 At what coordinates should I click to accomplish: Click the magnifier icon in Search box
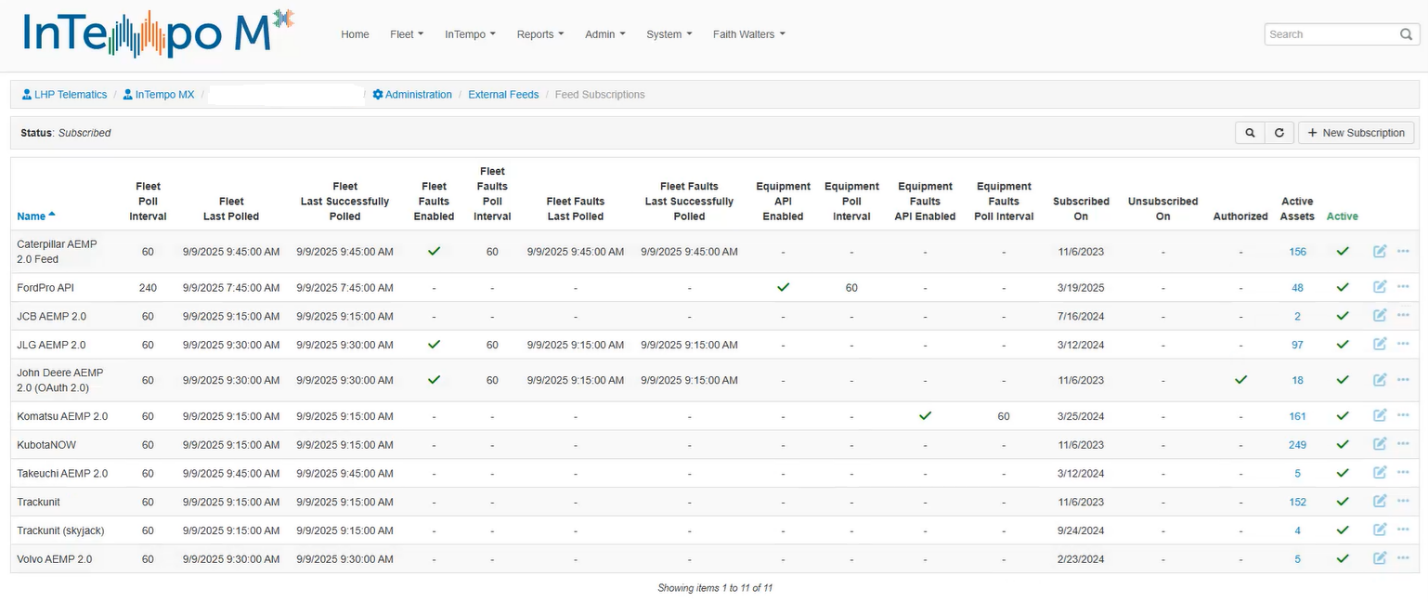1406,34
